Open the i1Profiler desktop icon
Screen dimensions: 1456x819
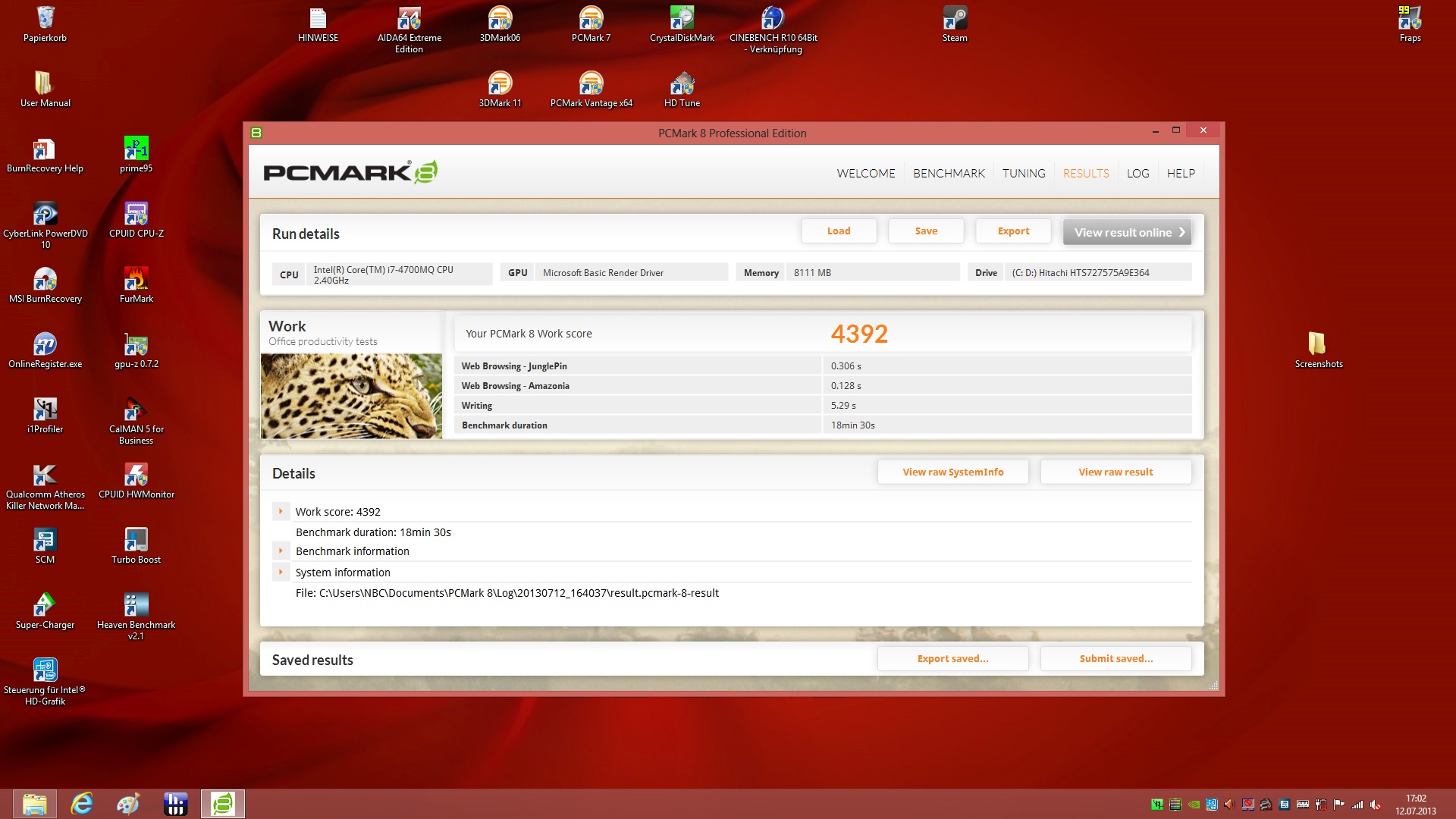[45, 415]
